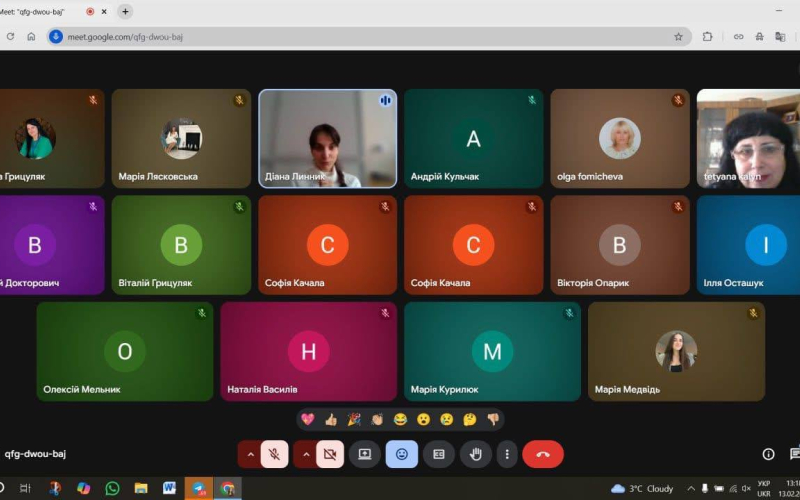Turn on closed captions
Screen dimensions: 800x500
tap(439, 454)
